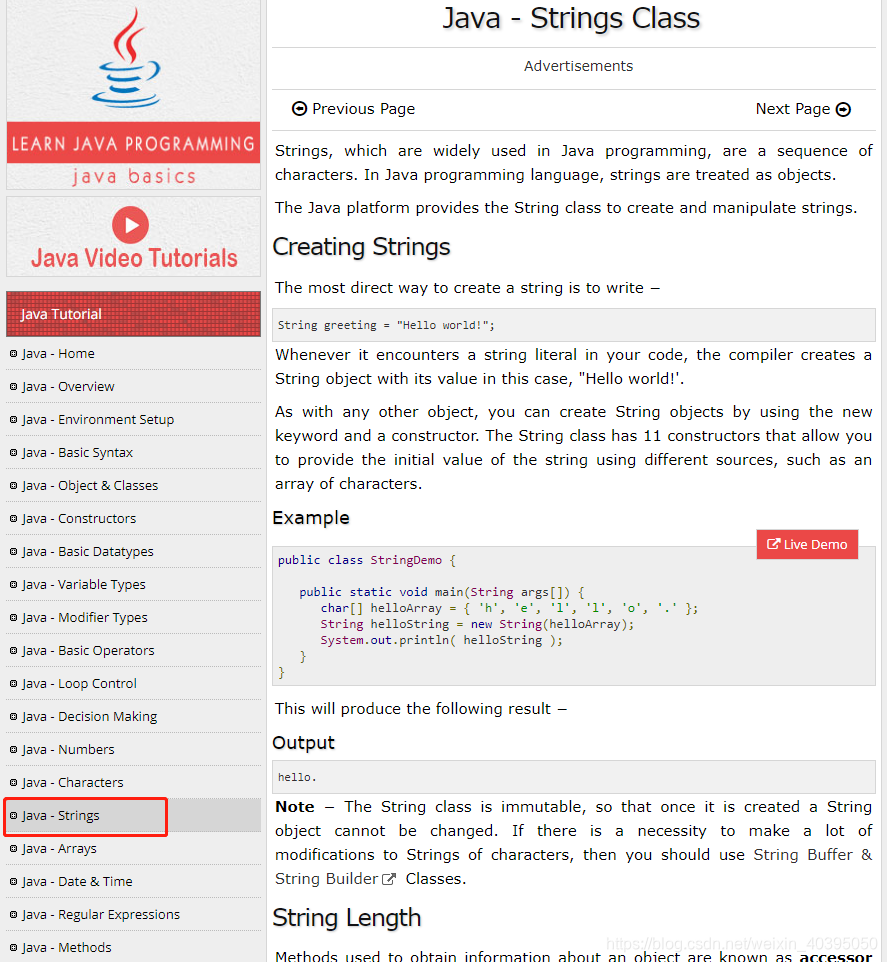Click the Java - Strings Class title
This screenshot has width=887, height=962.
(571, 18)
